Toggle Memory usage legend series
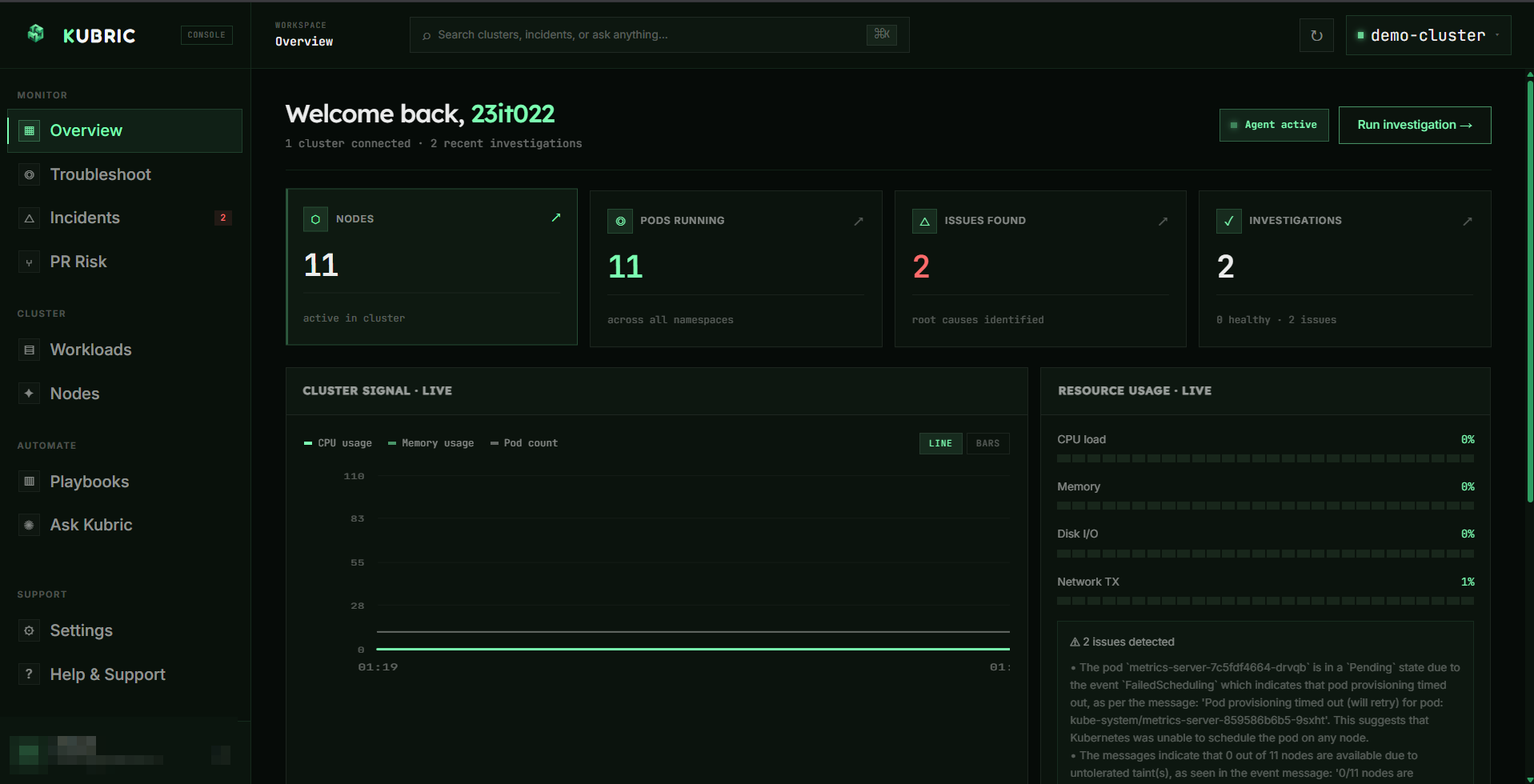1534x784 pixels. coord(431,442)
